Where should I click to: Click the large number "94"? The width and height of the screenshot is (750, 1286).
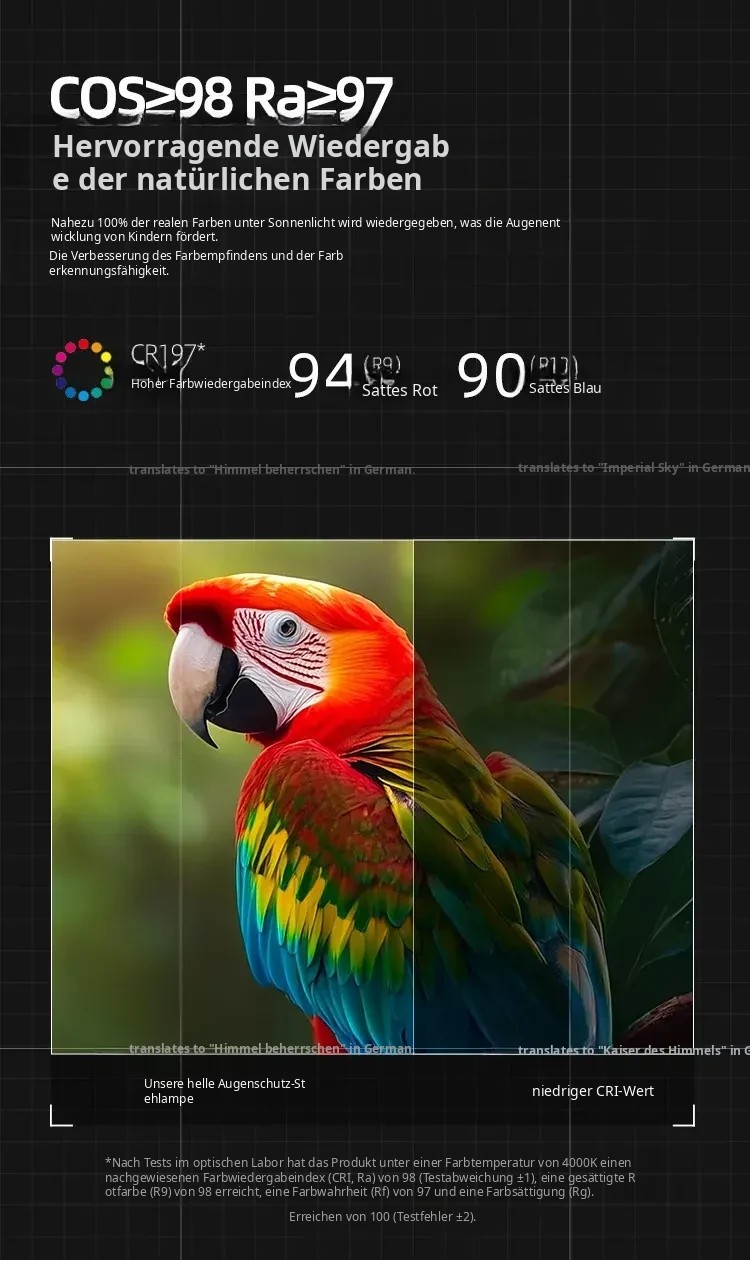point(321,375)
